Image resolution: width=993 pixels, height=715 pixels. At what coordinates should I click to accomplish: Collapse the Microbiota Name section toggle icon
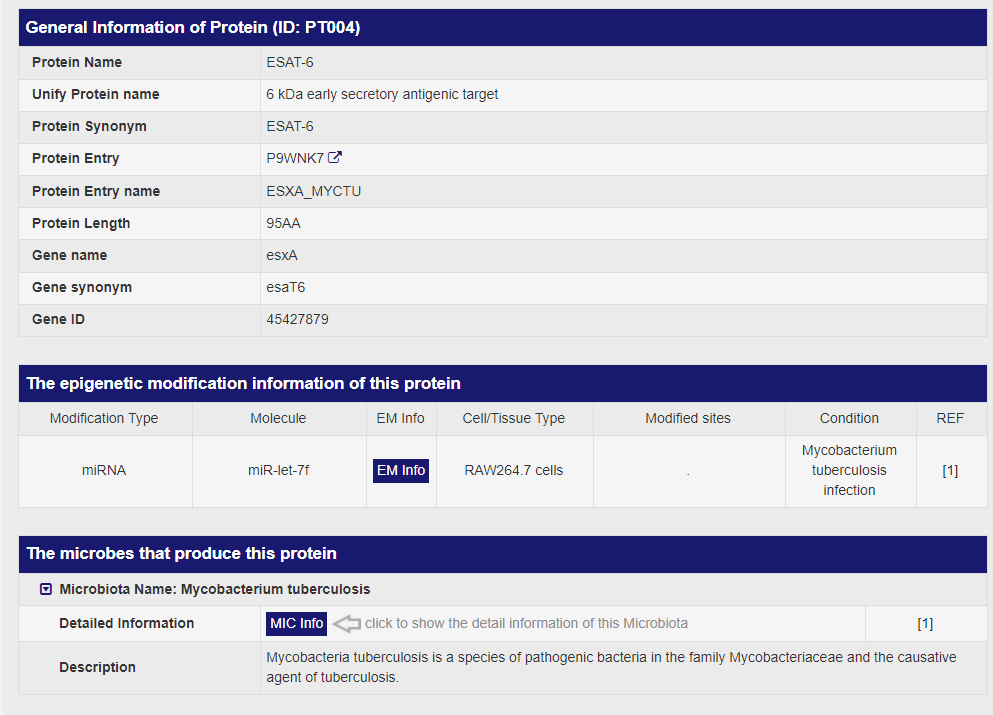(x=45, y=589)
